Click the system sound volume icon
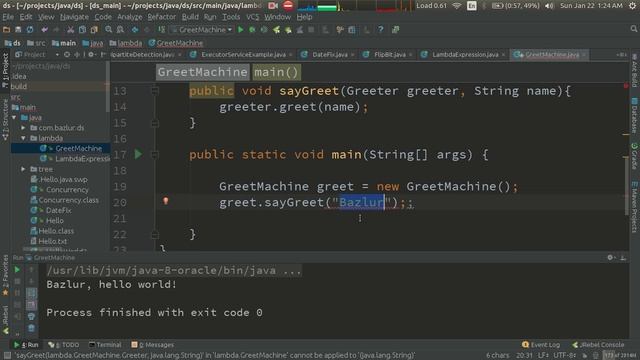This screenshot has width=640, height=360. tap(549, 6)
